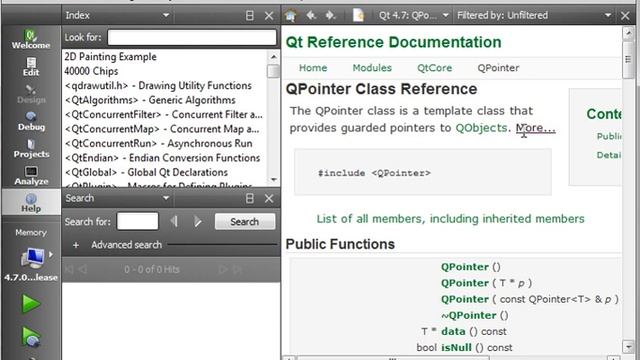640x360 pixels.
Task: Close the Index side panel
Action: pos(269,16)
